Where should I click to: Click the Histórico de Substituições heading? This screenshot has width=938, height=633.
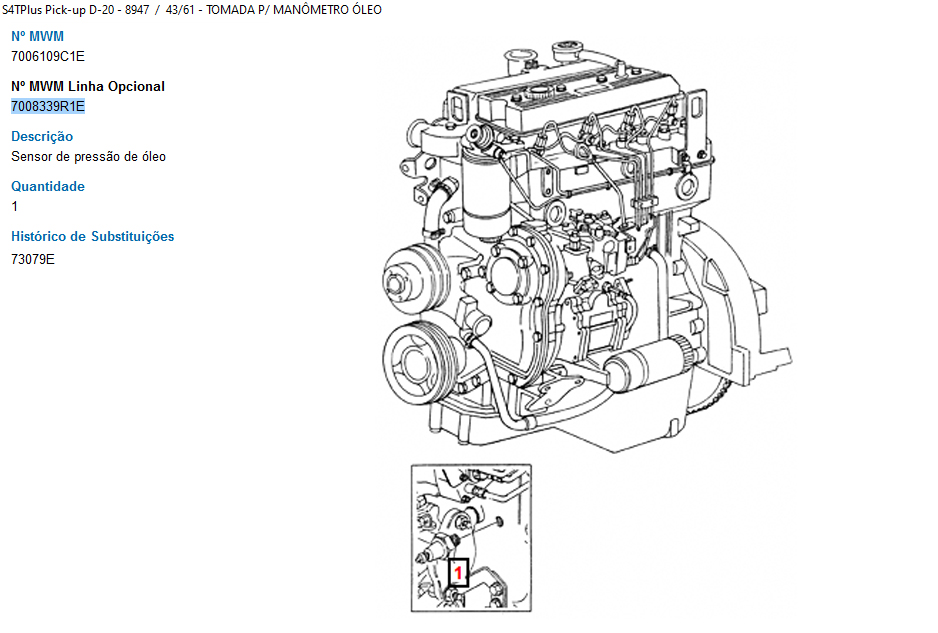coord(92,236)
